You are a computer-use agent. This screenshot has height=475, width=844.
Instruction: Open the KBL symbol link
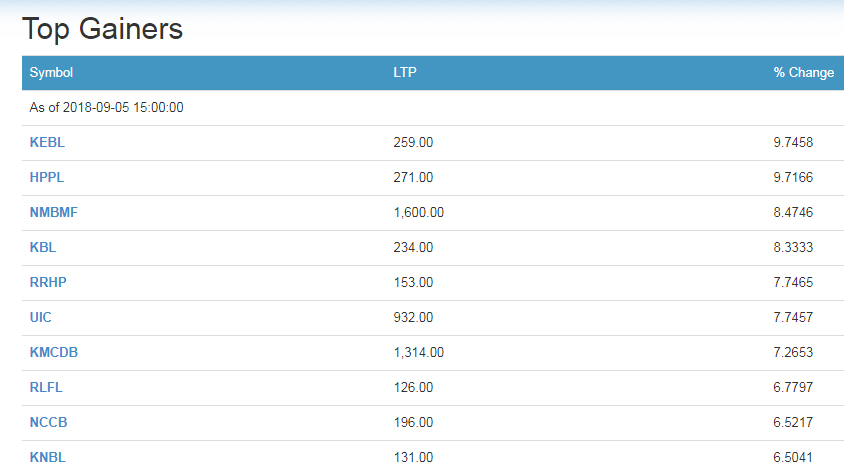click(43, 248)
